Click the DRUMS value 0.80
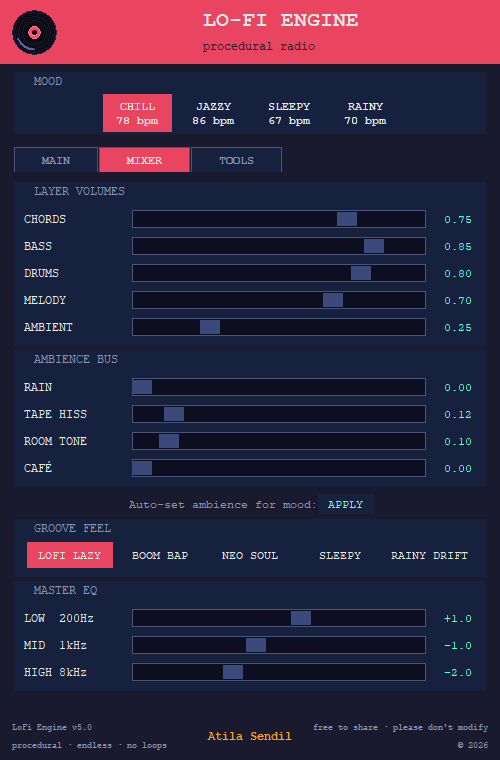This screenshot has width=500, height=760. 458,274
